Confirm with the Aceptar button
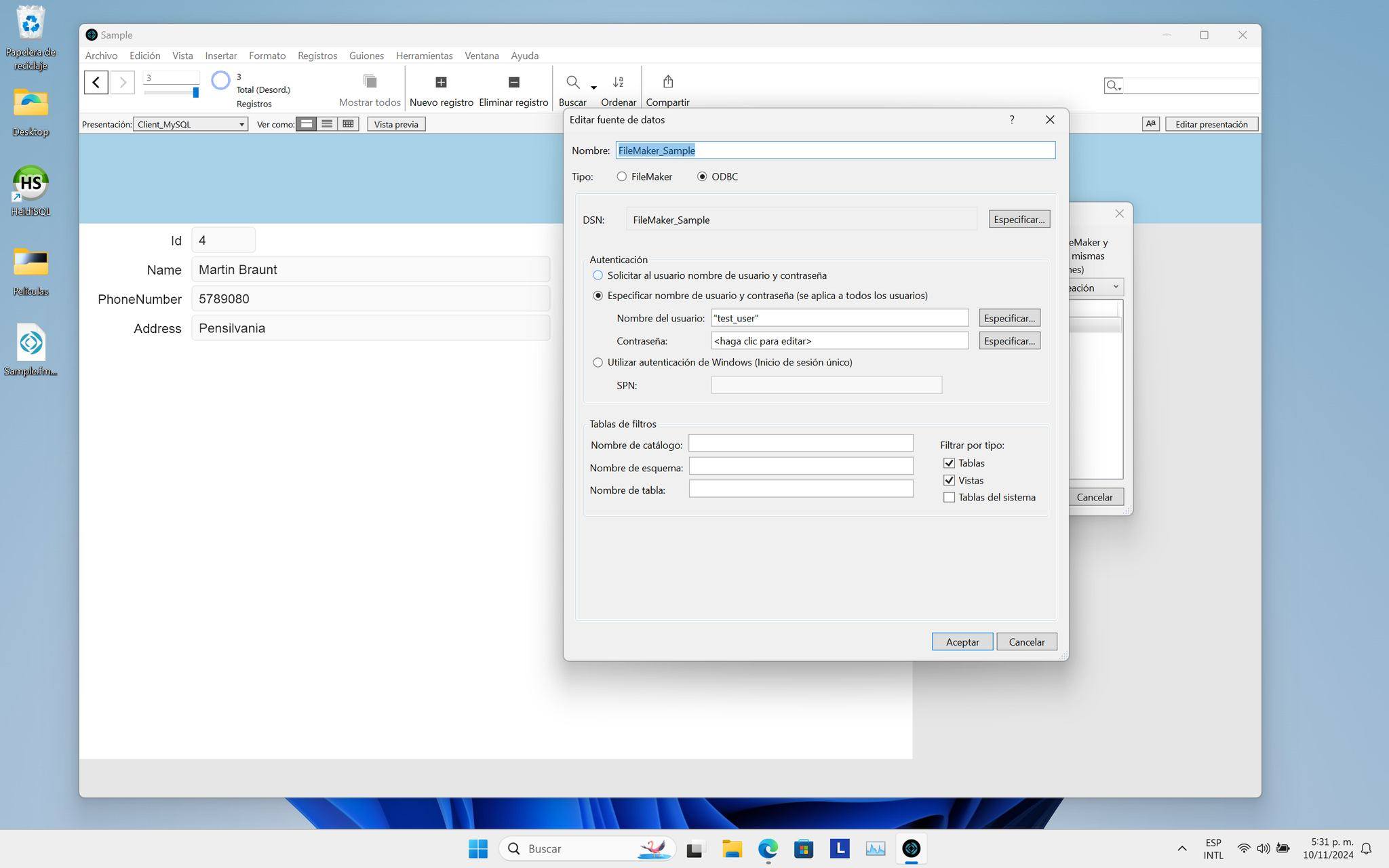Viewport: 1389px width, 868px height. (962, 642)
